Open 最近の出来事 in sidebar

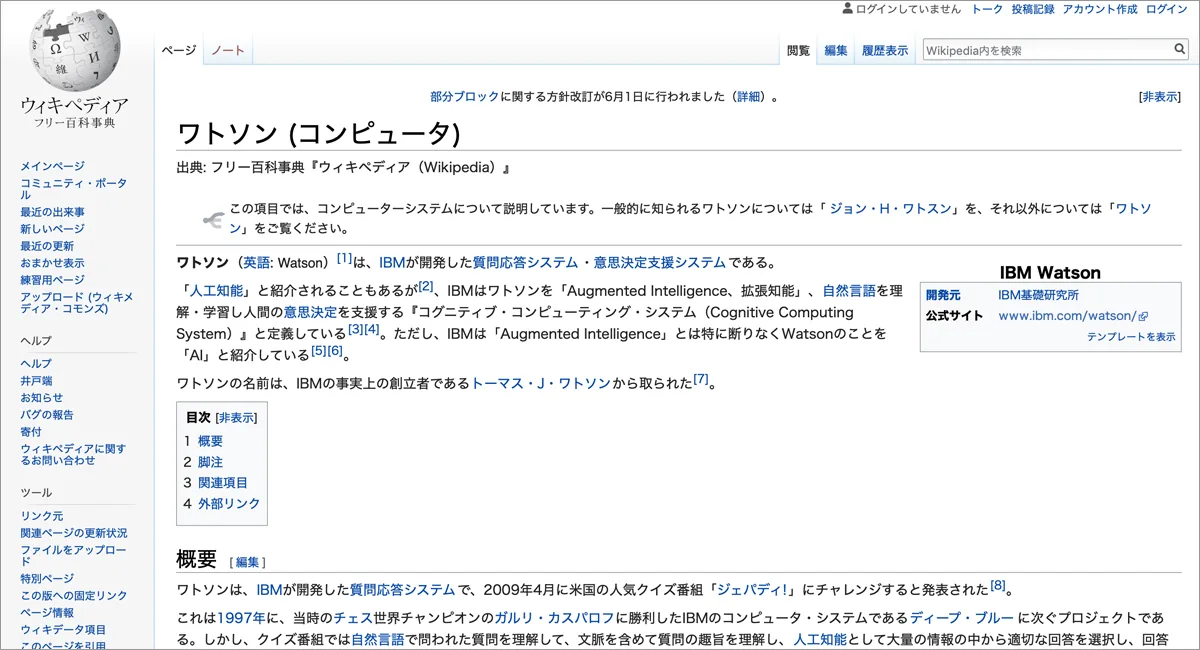click(x=53, y=212)
